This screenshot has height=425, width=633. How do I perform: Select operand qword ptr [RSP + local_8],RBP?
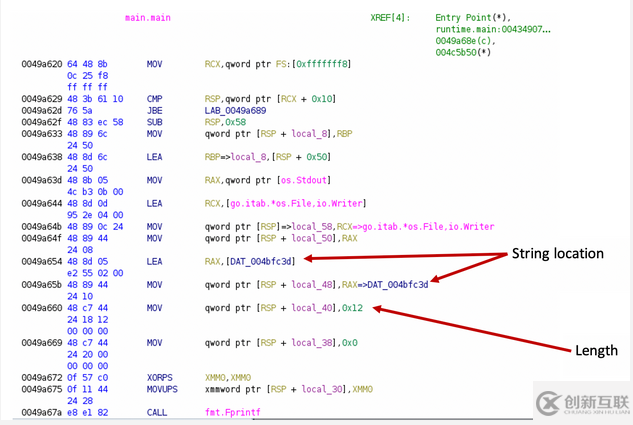coord(279,134)
